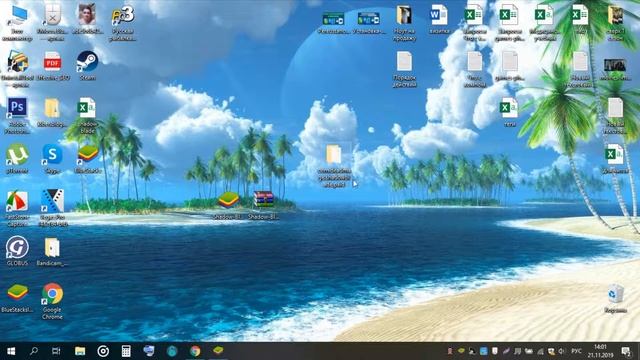The image size is (640, 360).
Task: Open the Google Chrome desktop shortcut
Action: coord(52,294)
